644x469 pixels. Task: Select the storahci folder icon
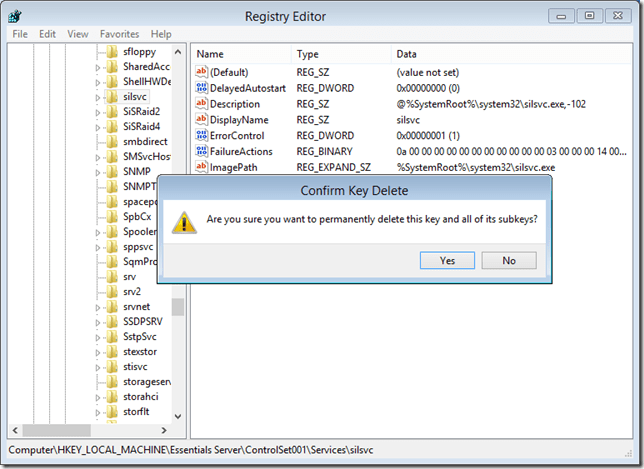(x=112, y=397)
